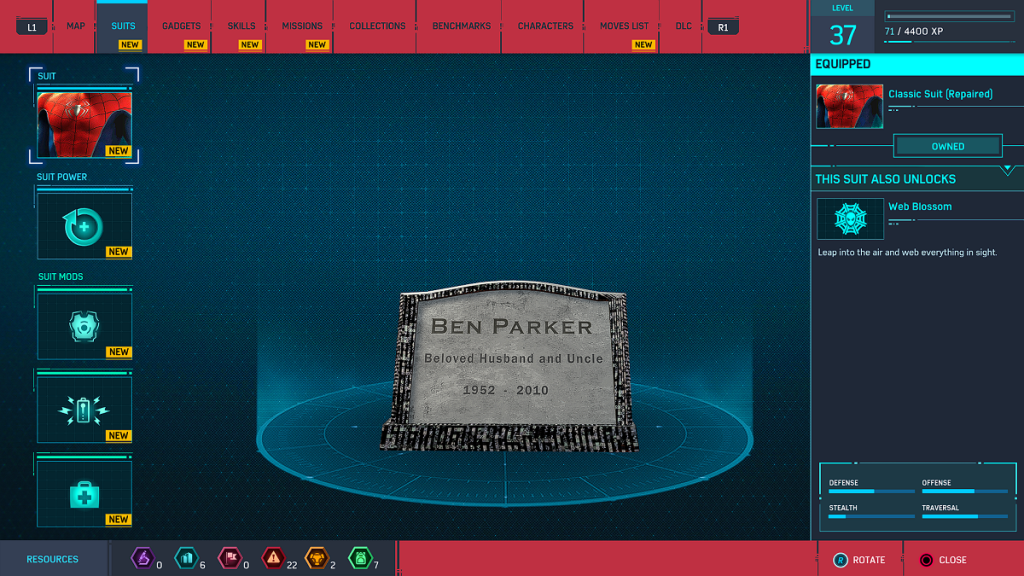The image size is (1024, 576).
Task: Select the battery suit mod slot
Action: [x=84, y=410]
